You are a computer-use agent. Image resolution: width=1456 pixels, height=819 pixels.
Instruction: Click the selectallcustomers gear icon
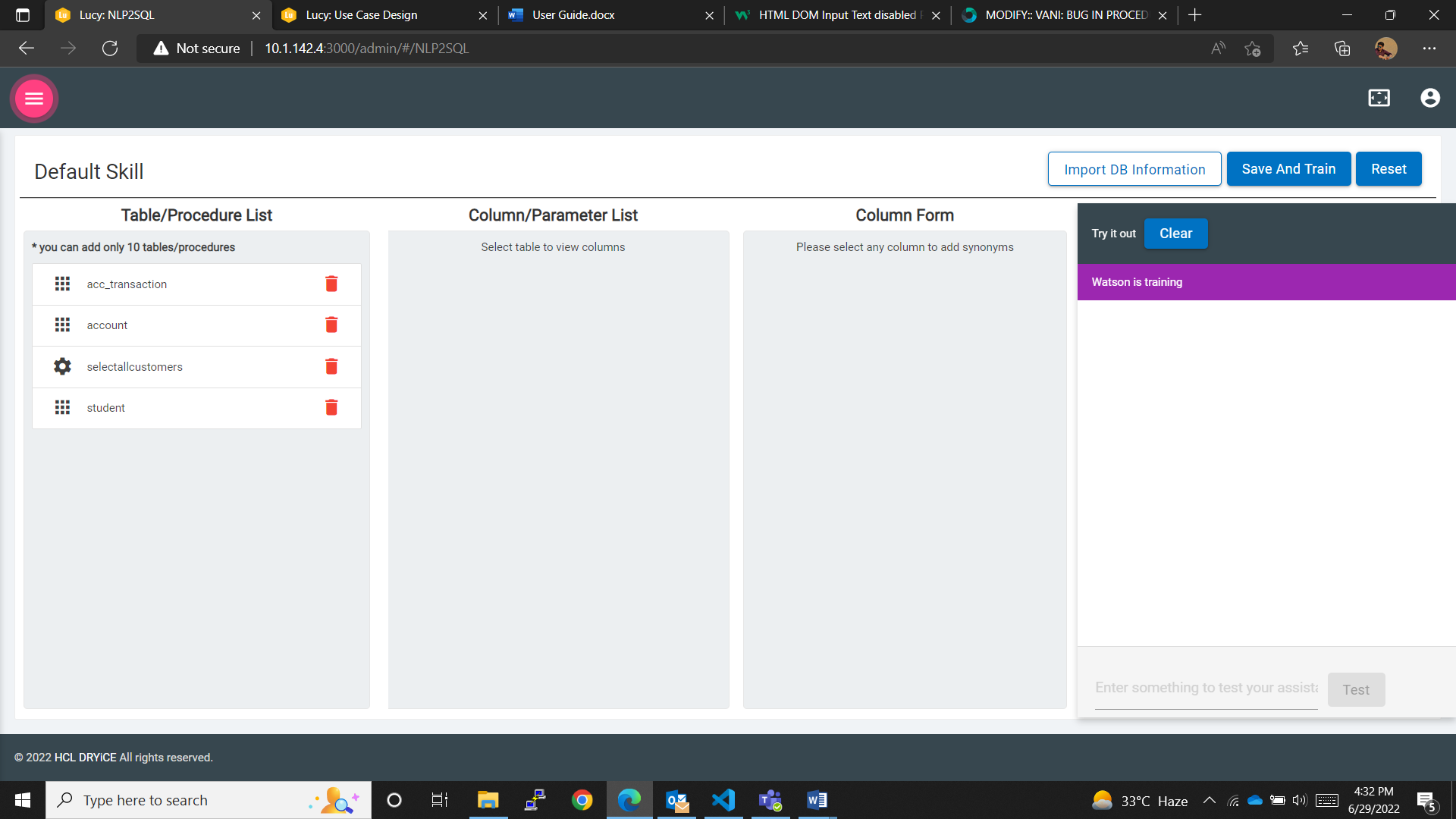tap(62, 366)
